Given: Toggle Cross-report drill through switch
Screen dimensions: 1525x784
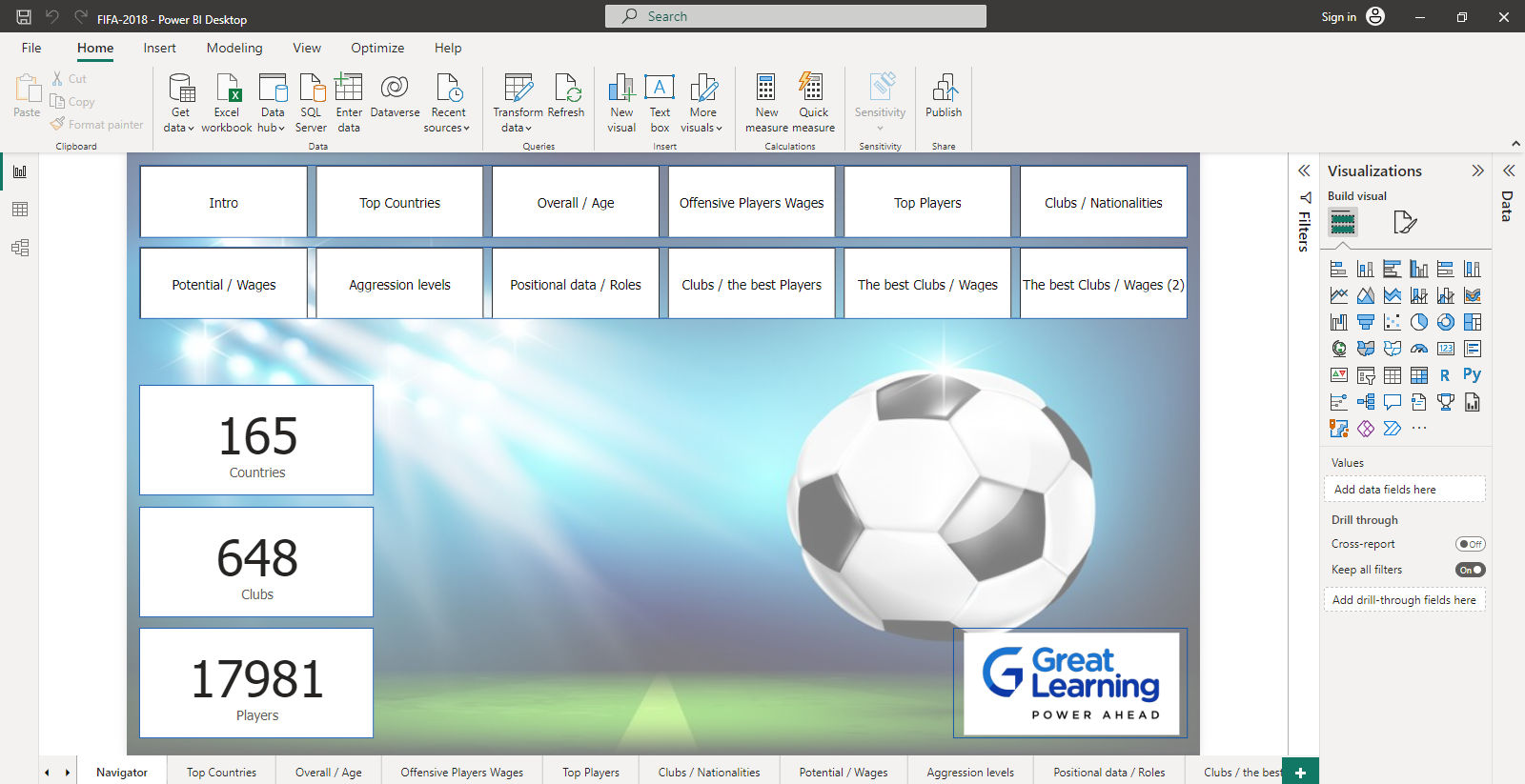Looking at the screenshot, I should [x=1470, y=544].
